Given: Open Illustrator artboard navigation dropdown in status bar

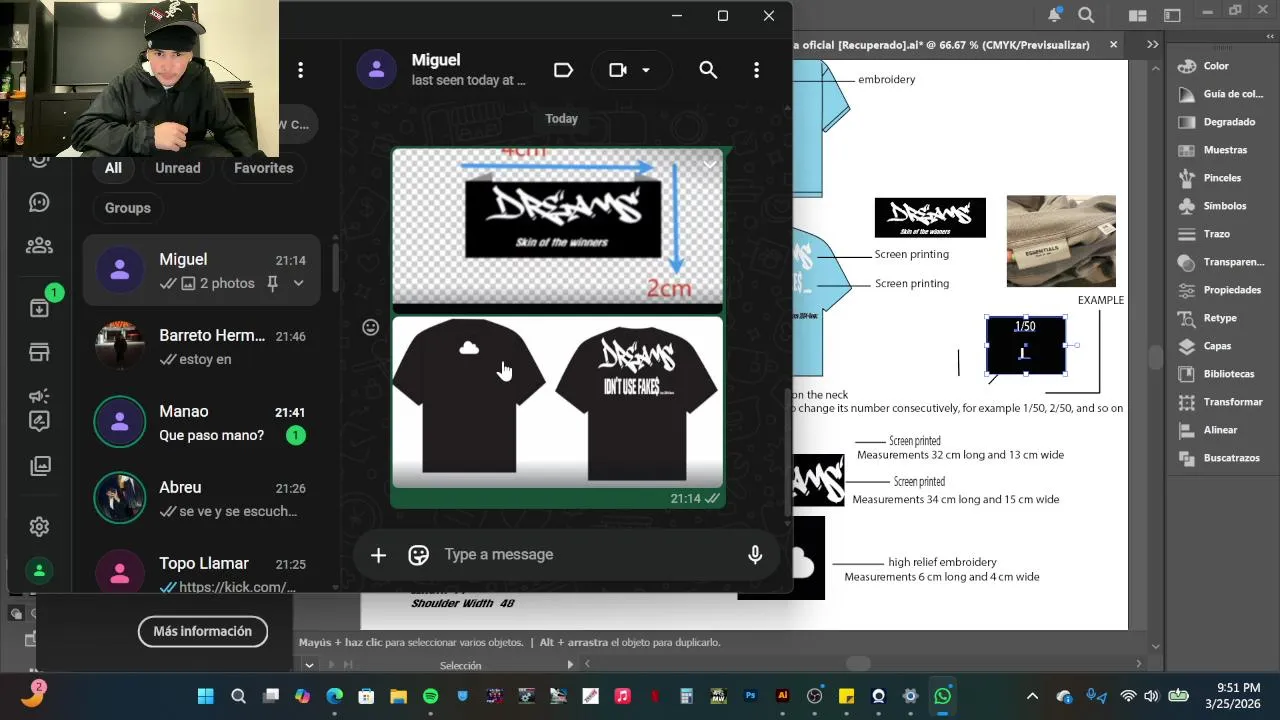Looking at the screenshot, I should 309,665.
